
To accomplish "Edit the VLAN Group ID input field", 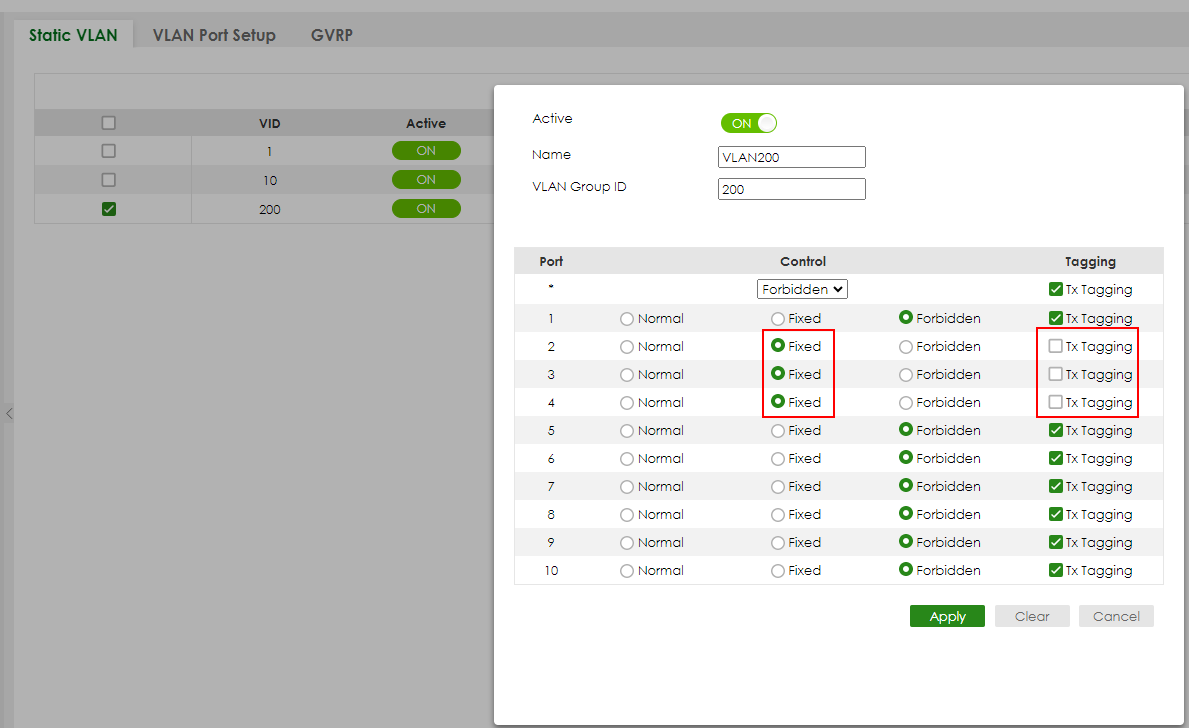I will click(791, 188).
